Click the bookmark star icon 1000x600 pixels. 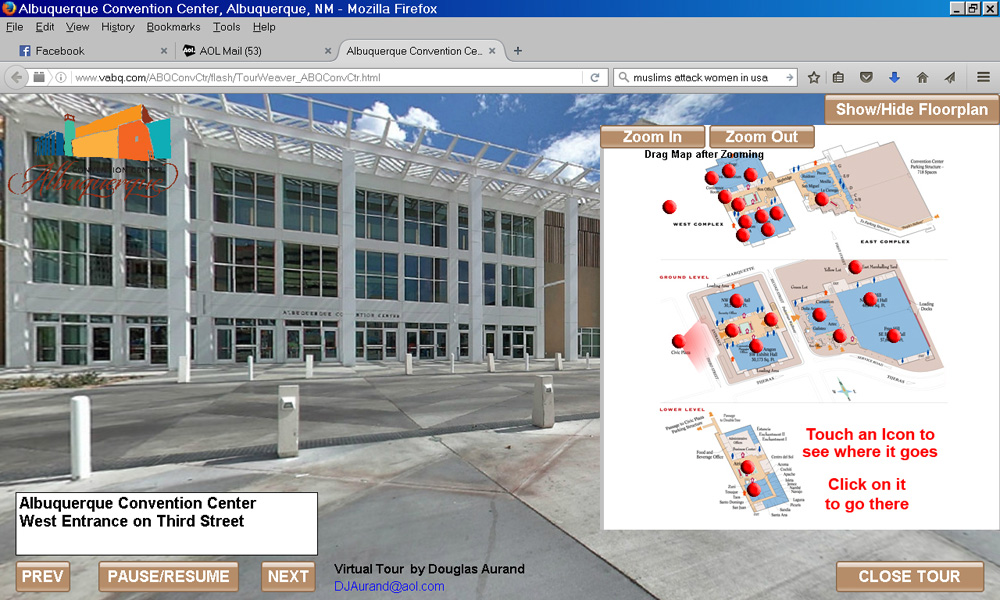click(814, 77)
